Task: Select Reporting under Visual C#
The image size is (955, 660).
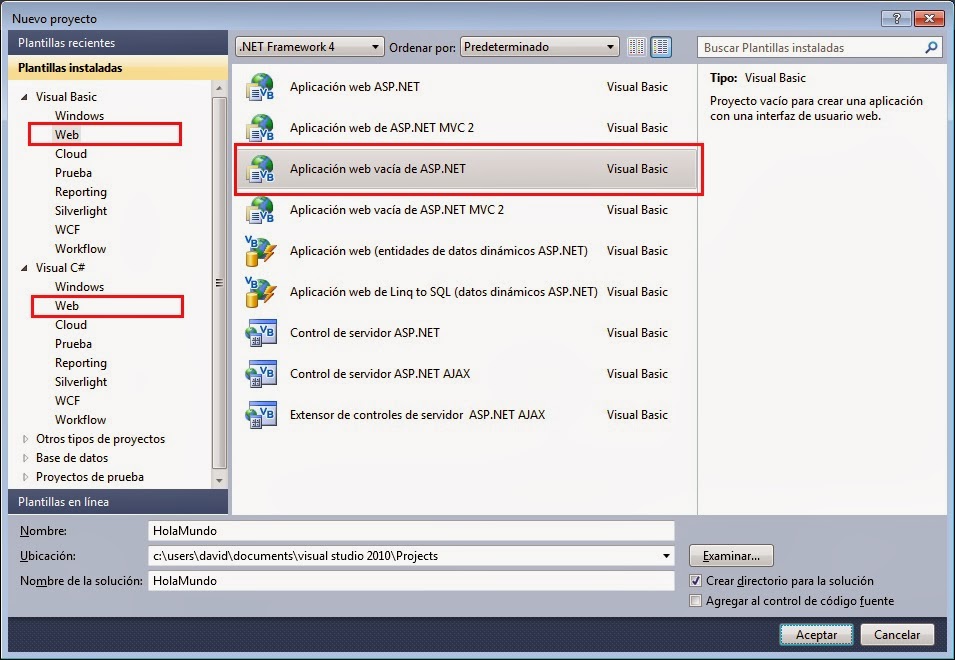Action: 80,363
